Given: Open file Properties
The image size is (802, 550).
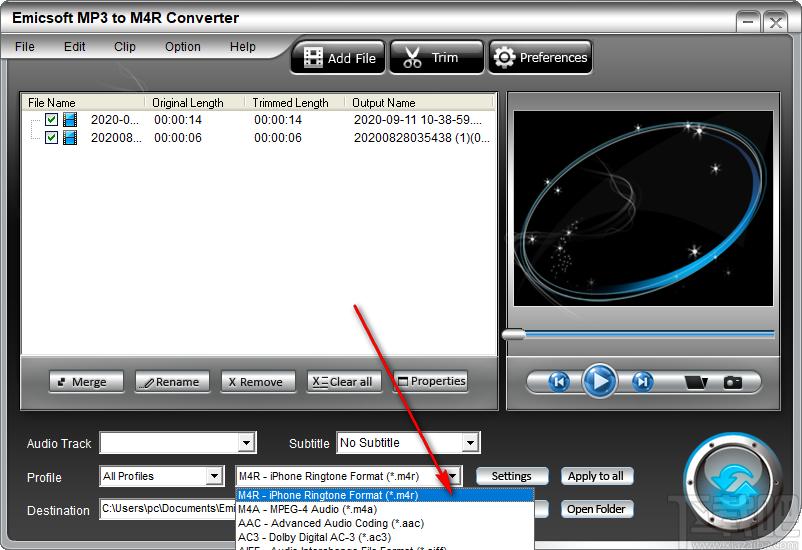Looking at the screenshot, I should click(430, 381).
